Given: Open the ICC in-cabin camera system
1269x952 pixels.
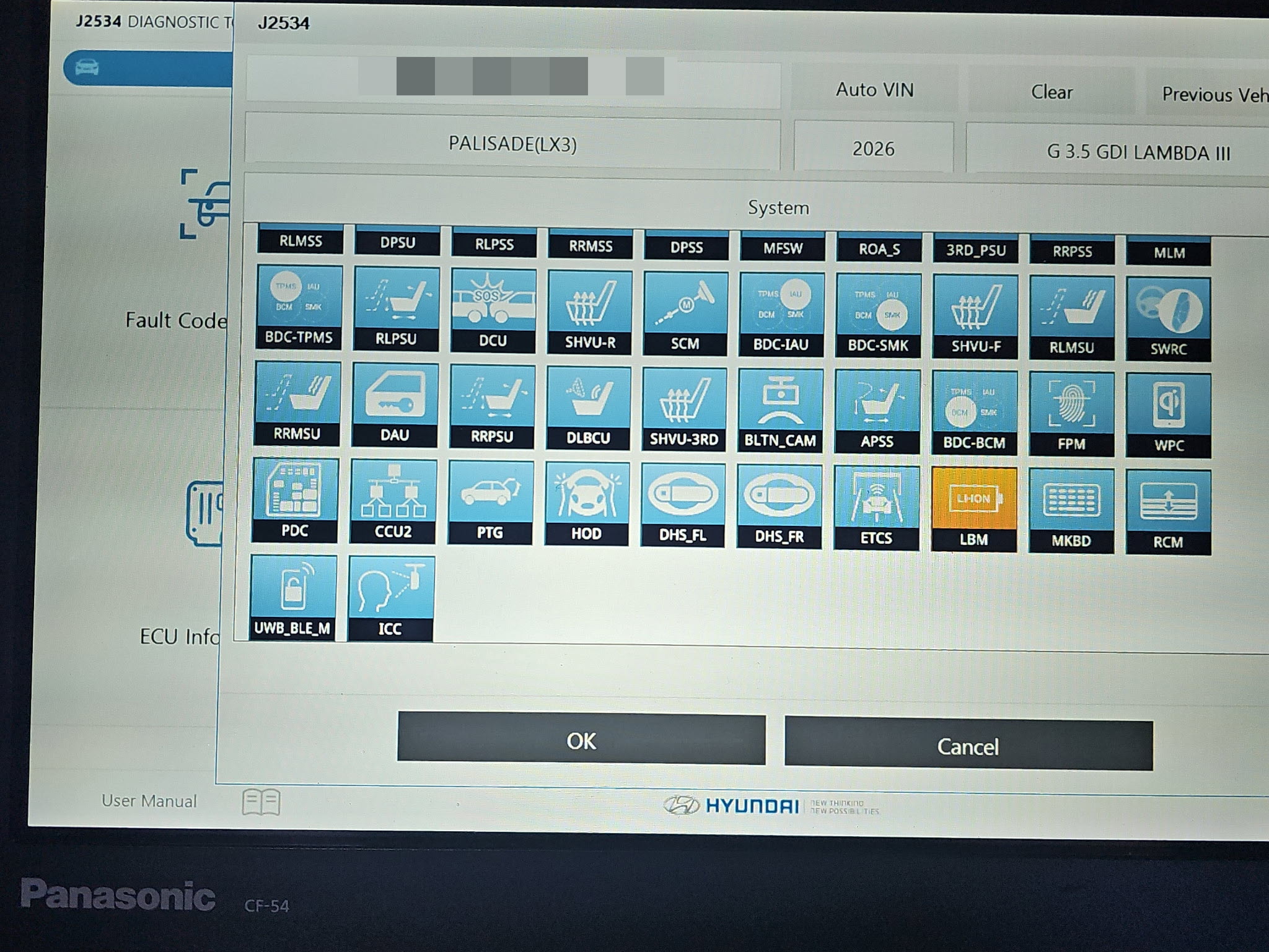Looking at the screenshot, I should (x=391, y=598).
